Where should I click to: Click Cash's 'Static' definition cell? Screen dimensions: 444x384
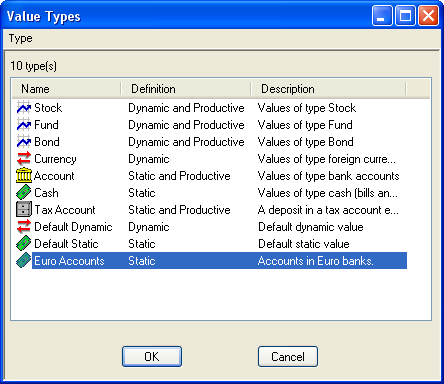pos(142,193)
